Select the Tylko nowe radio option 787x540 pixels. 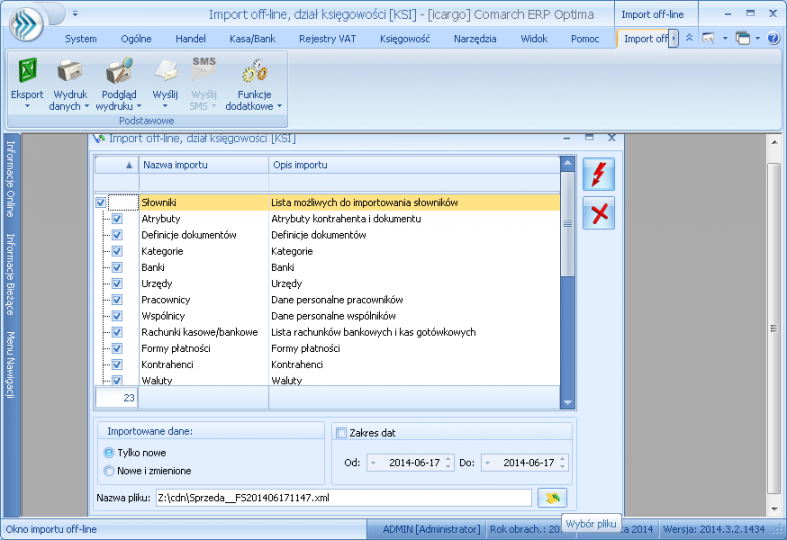click(109, 453)
